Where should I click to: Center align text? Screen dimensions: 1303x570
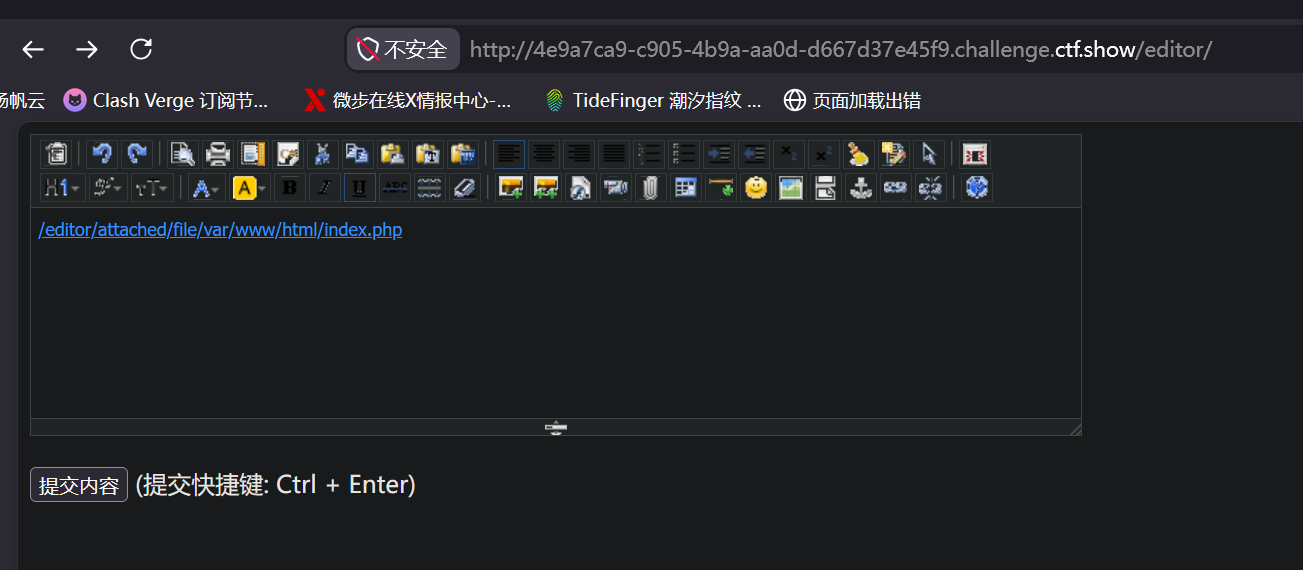pyautogui.click(x=544, y=154)
